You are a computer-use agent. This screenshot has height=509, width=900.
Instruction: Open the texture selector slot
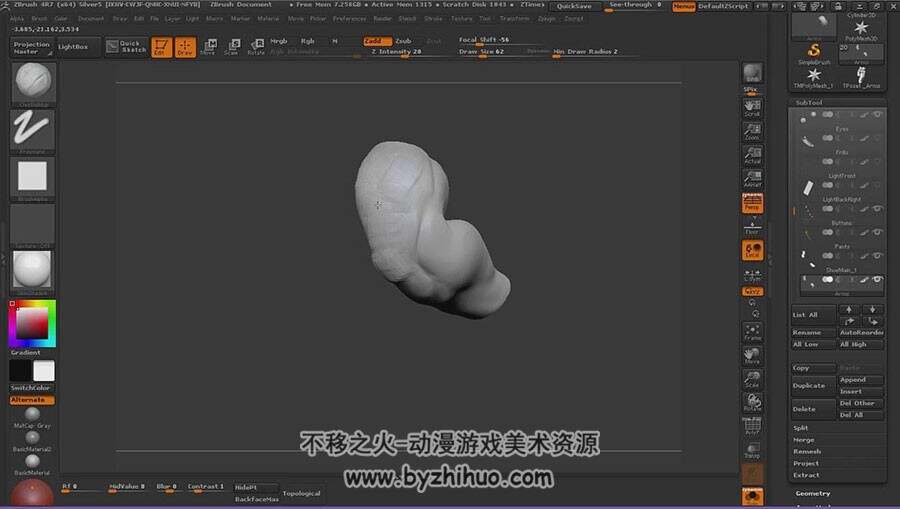pyautogui.click(x=33, y=226)
